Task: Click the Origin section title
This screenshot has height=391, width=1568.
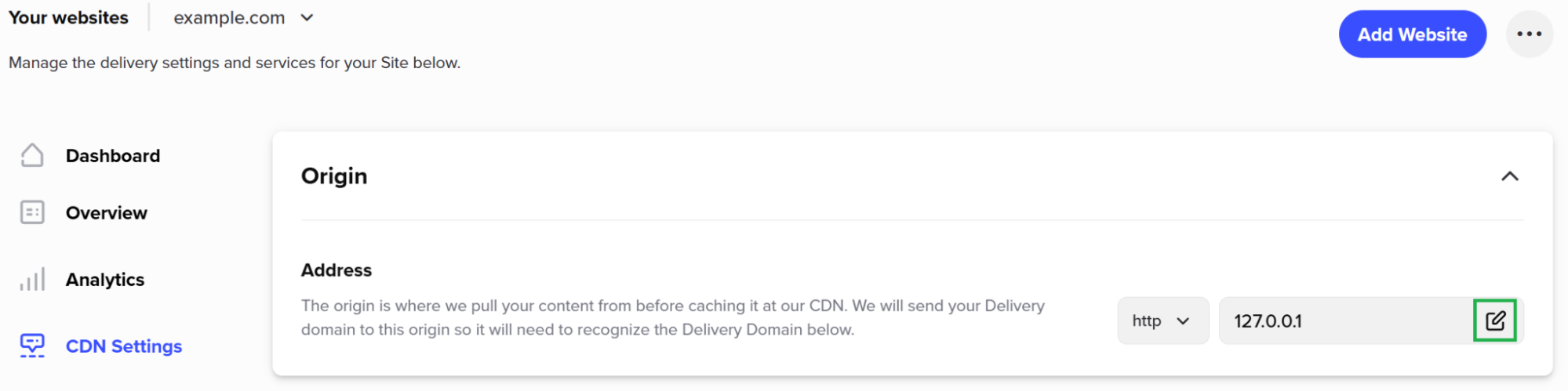Action: click(334, 176)
